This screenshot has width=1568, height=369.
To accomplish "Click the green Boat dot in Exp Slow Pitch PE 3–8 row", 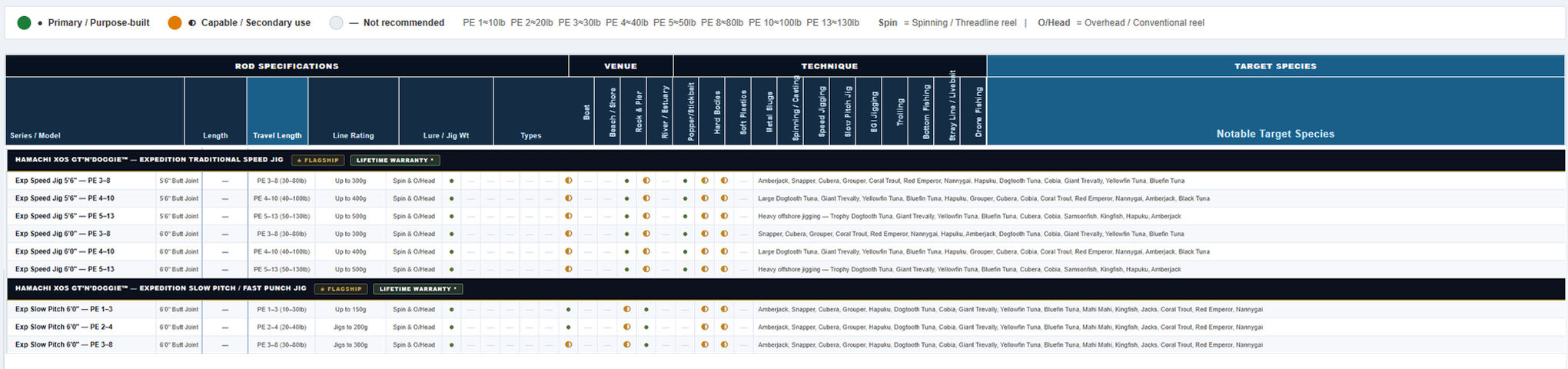I will pos(451,344).
